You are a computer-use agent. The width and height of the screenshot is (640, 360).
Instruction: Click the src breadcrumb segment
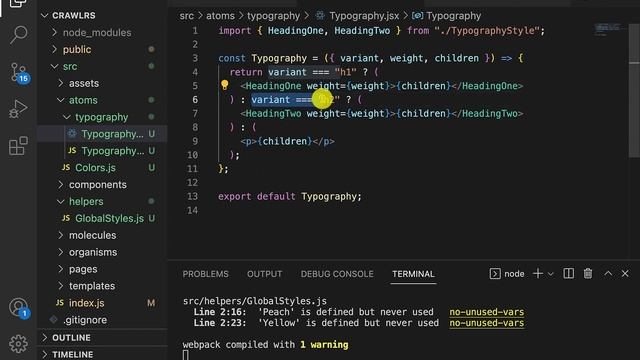click(x=187, y=16)
